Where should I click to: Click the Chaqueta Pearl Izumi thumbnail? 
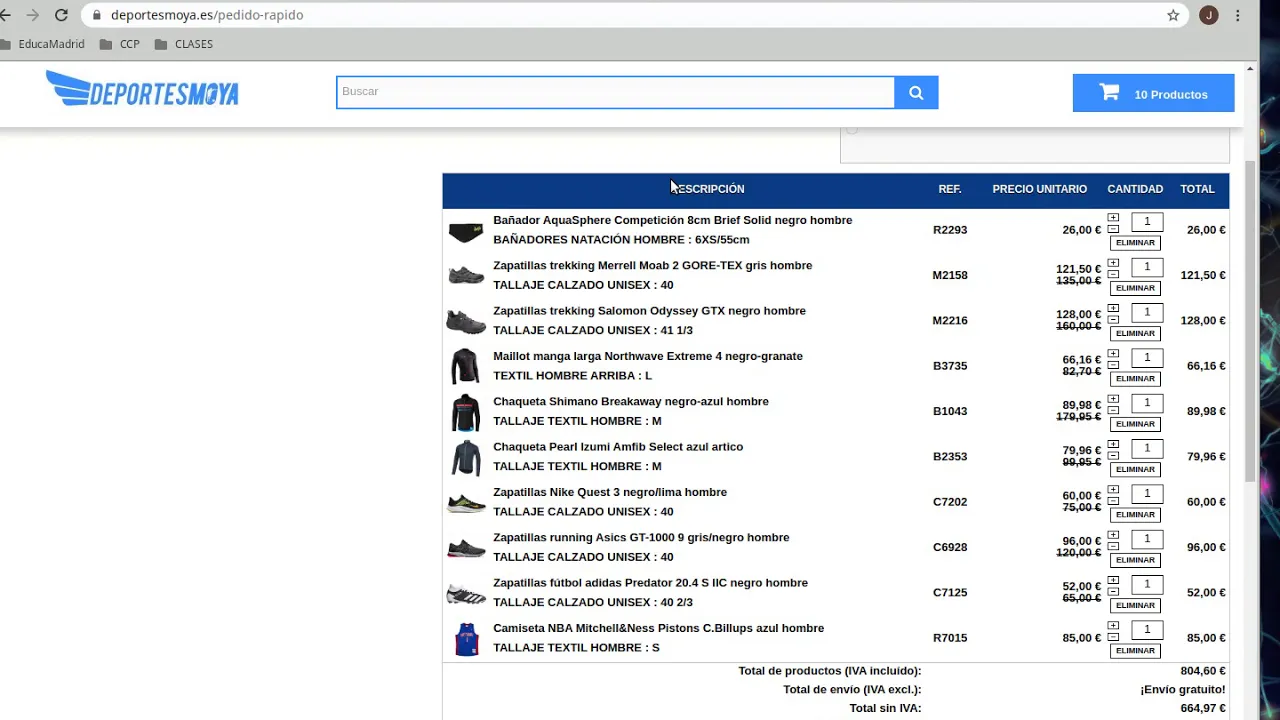click(465, 457)
